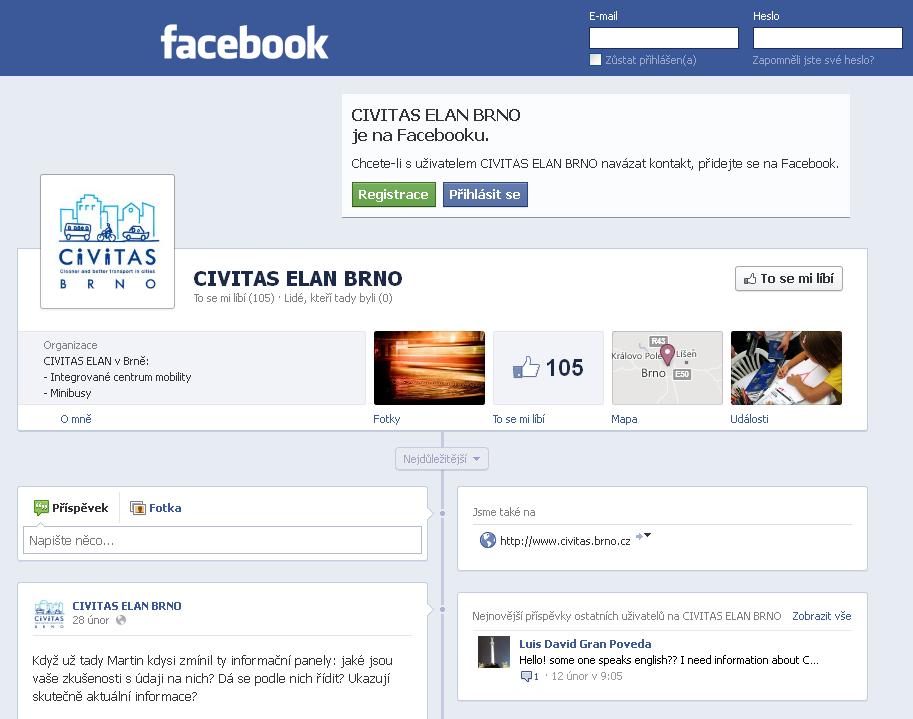Click the Příspěvek speech bubble icon
This screenshot has width=913, height=719.
point(41,508)
